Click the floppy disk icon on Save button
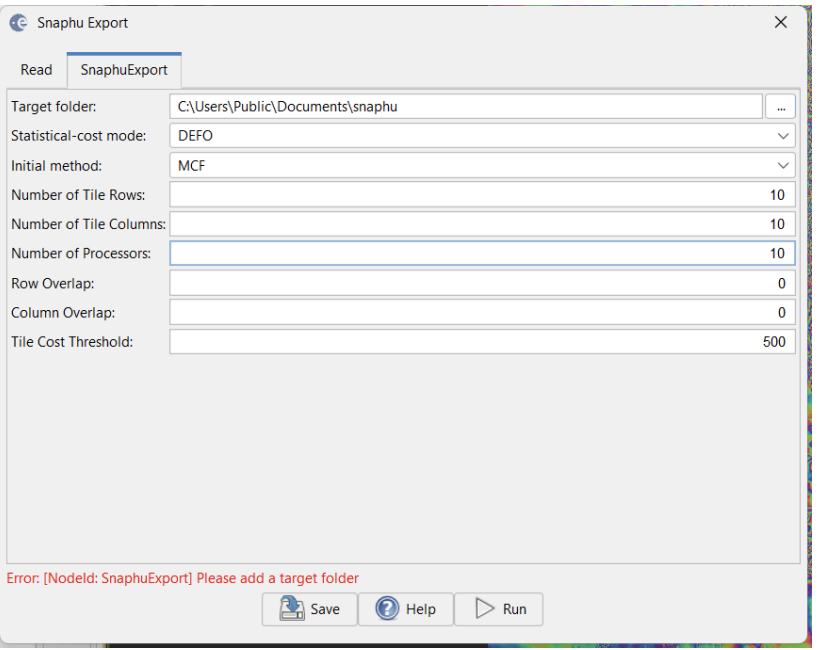 [x=291, y=609]
